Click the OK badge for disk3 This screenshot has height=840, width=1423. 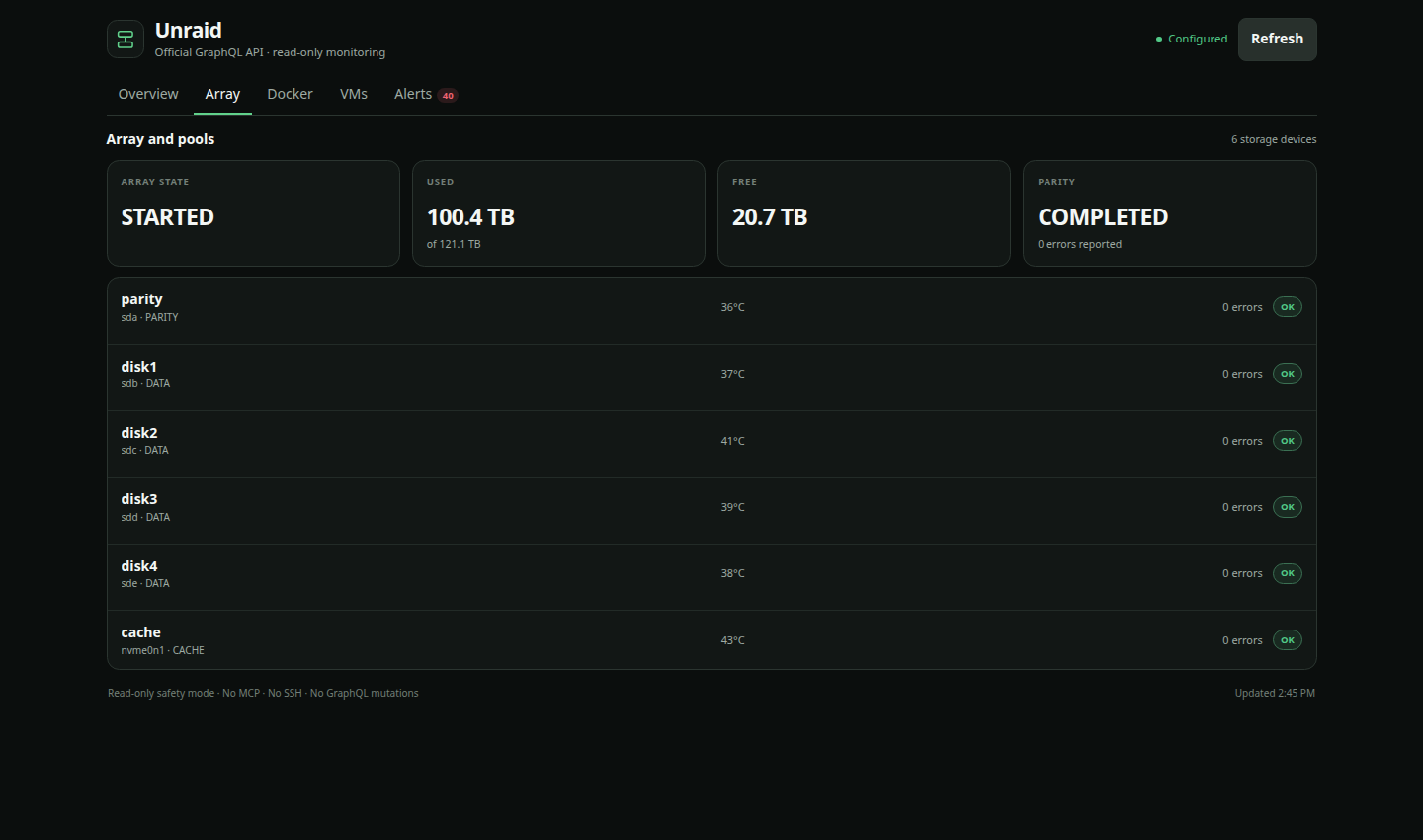point(1288,507)
